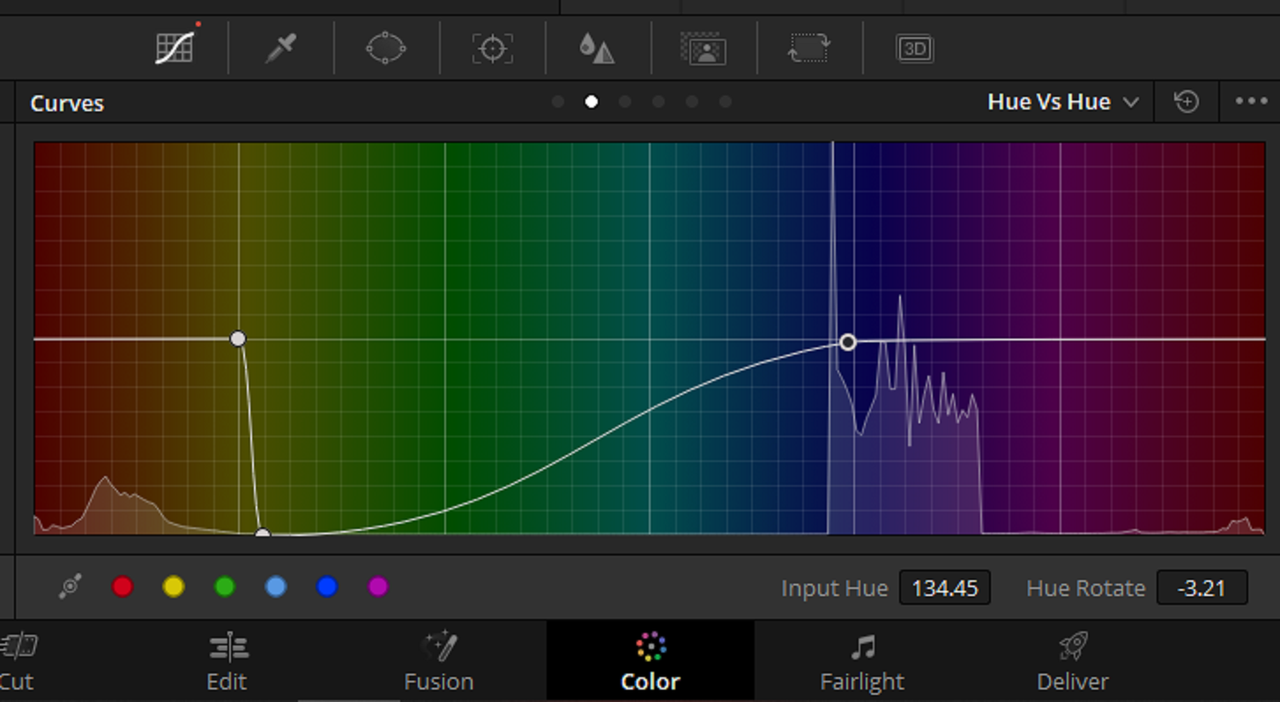Image resolution: width=1280 pixels, height=702 pixels.
Task: Pick the yellow hue swatch
Action: click(x=174, y=587)
